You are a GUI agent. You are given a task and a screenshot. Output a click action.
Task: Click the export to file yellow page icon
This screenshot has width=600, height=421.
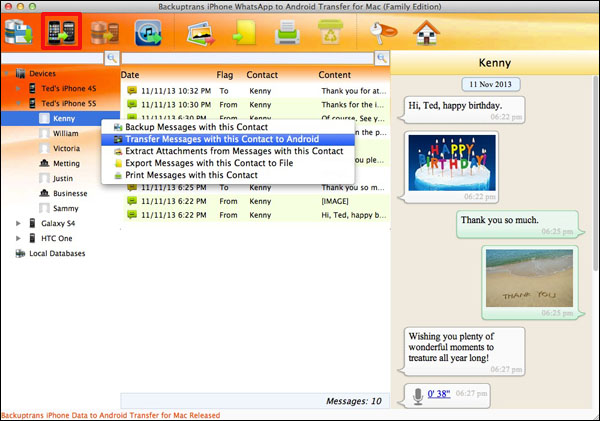tap(244, 33)
